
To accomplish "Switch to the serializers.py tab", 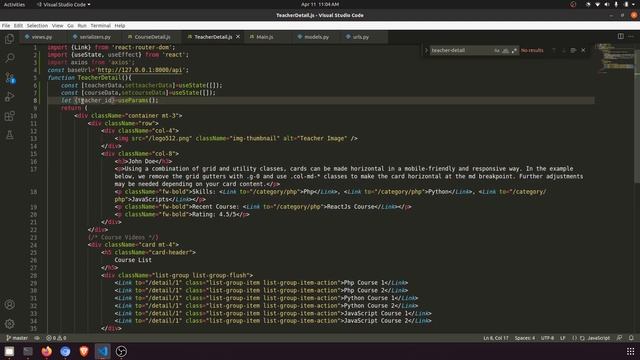I will 95,37.
